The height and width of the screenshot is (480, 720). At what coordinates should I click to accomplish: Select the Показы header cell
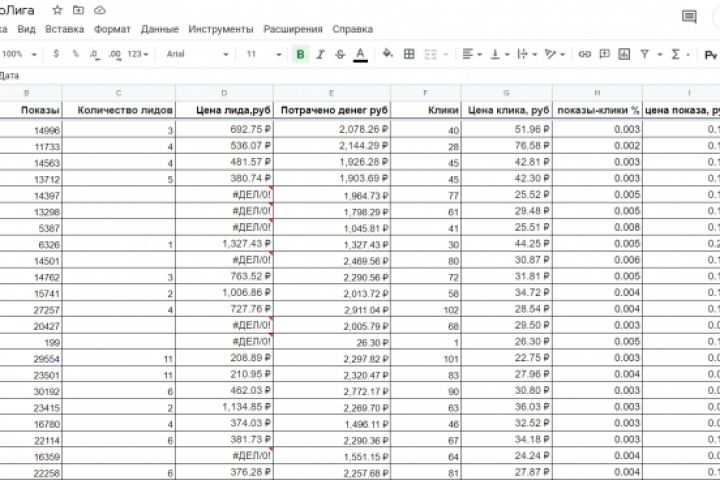[31, 110]
